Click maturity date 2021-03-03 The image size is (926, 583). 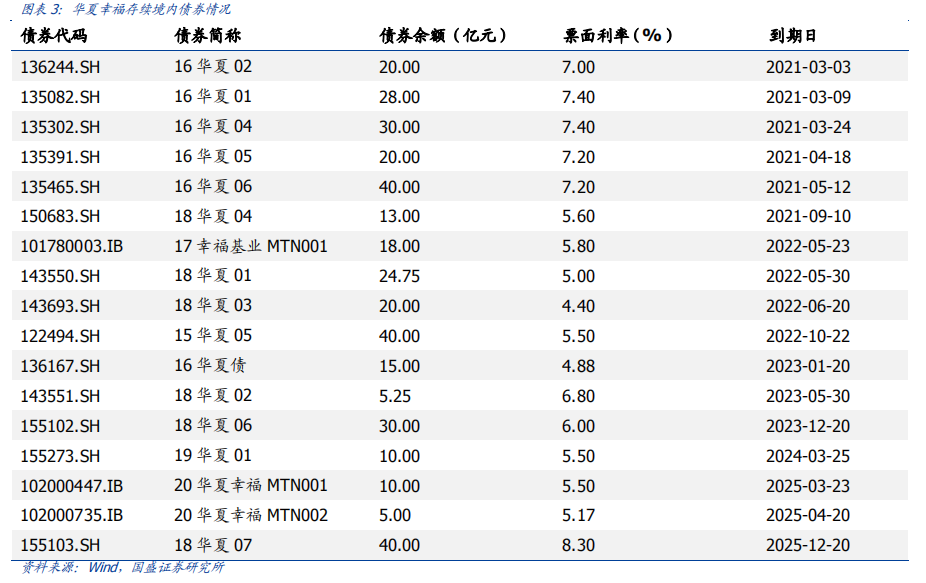808,67
